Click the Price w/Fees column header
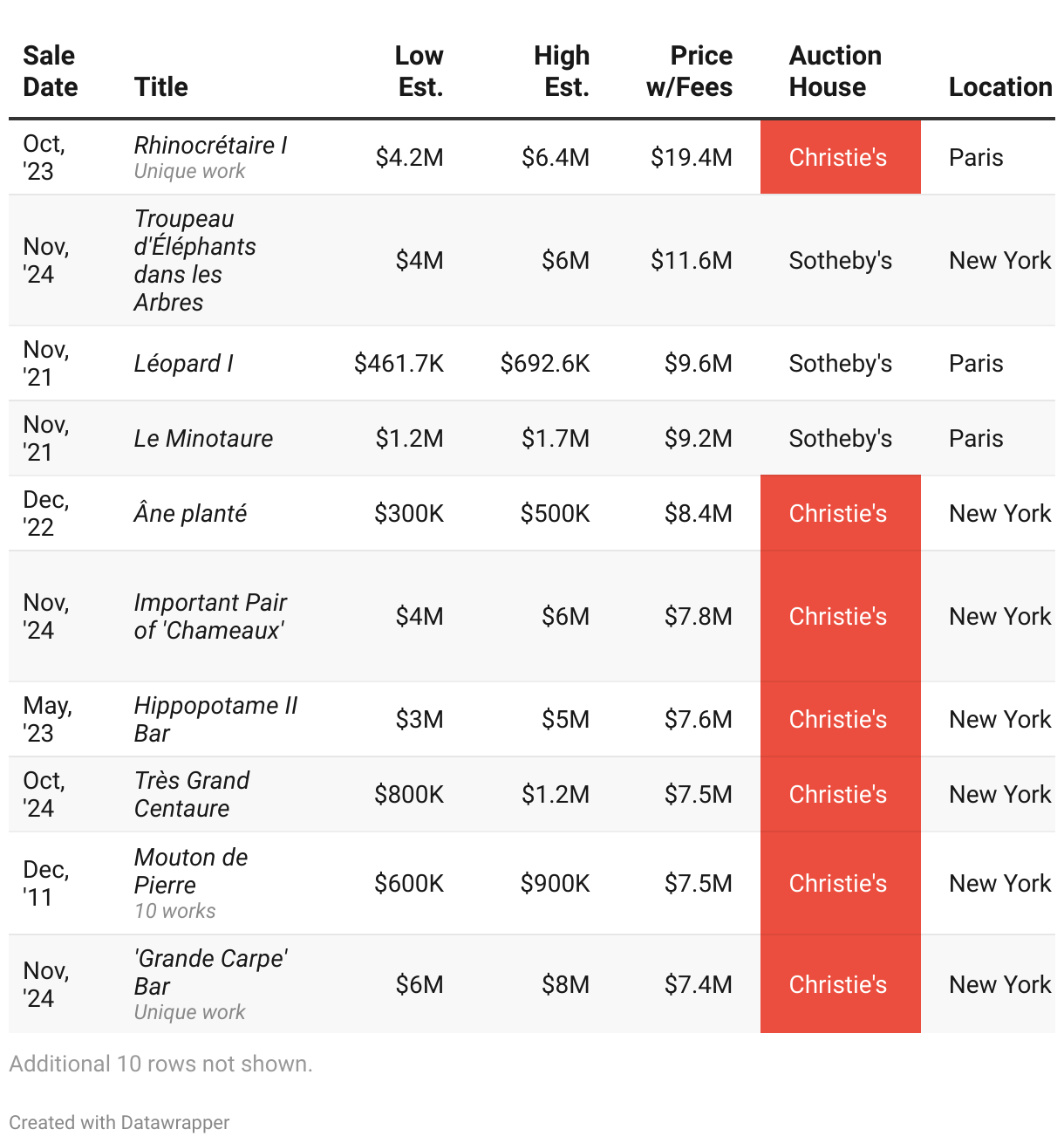Image resolution: width=1064 pixels, height=1143 pixels. pos(690,72)
